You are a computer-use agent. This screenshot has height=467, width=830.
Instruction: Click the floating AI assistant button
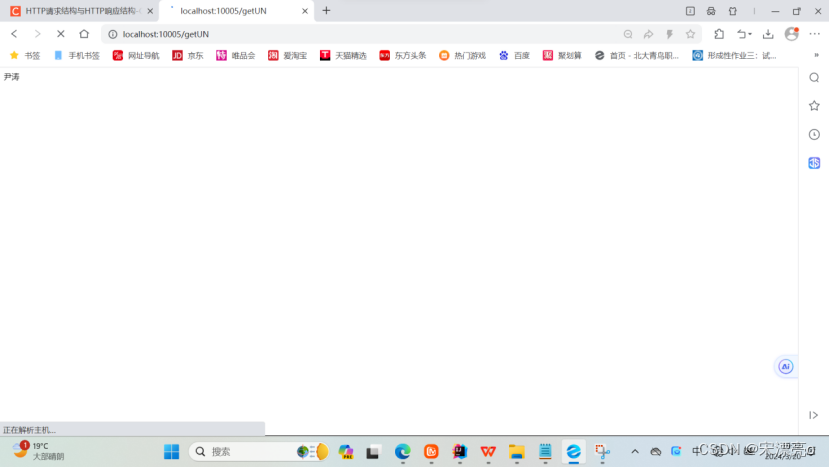tap(786, 366)
